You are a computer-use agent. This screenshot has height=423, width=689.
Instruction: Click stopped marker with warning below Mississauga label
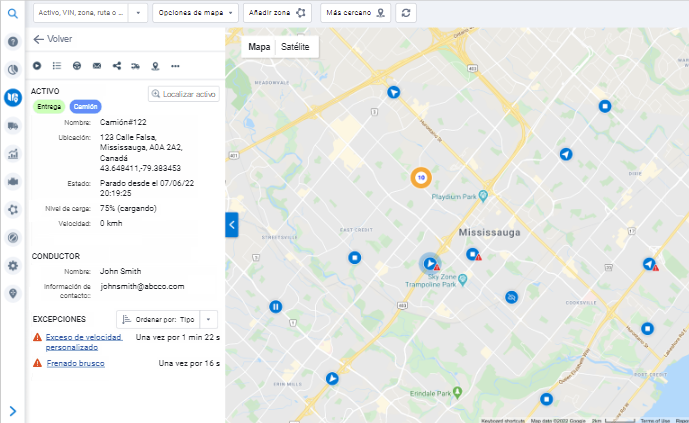[473, 254]
